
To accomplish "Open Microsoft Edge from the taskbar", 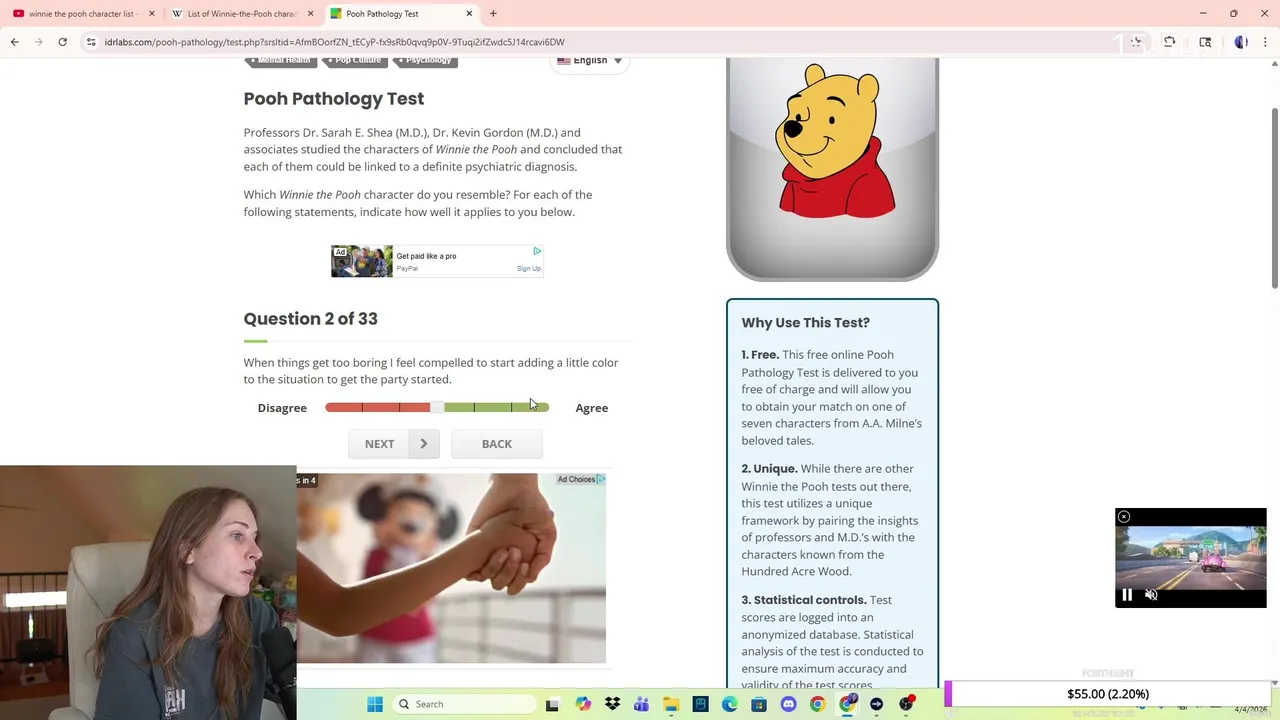I will 730,704.
